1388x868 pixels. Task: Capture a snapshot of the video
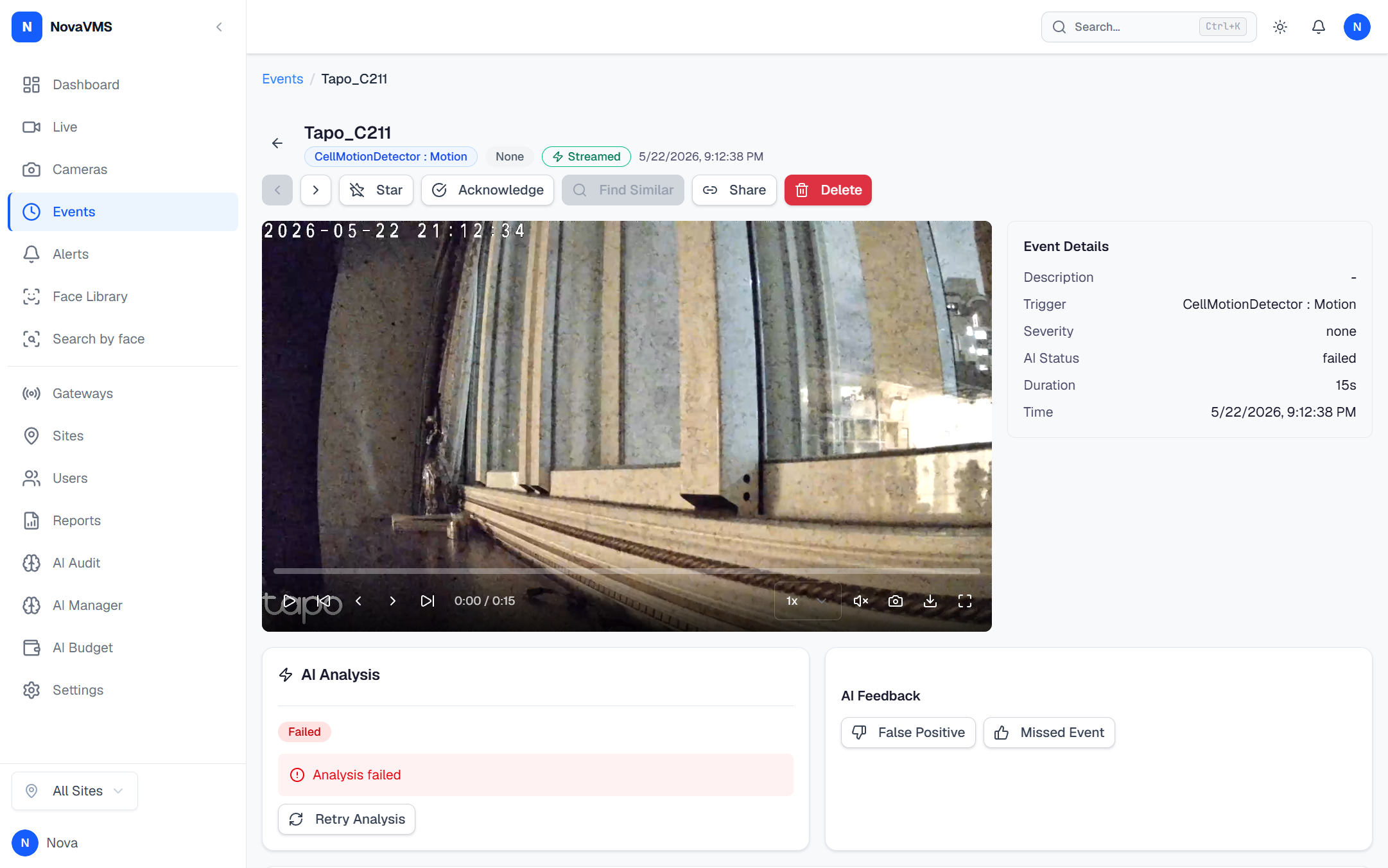896,601
